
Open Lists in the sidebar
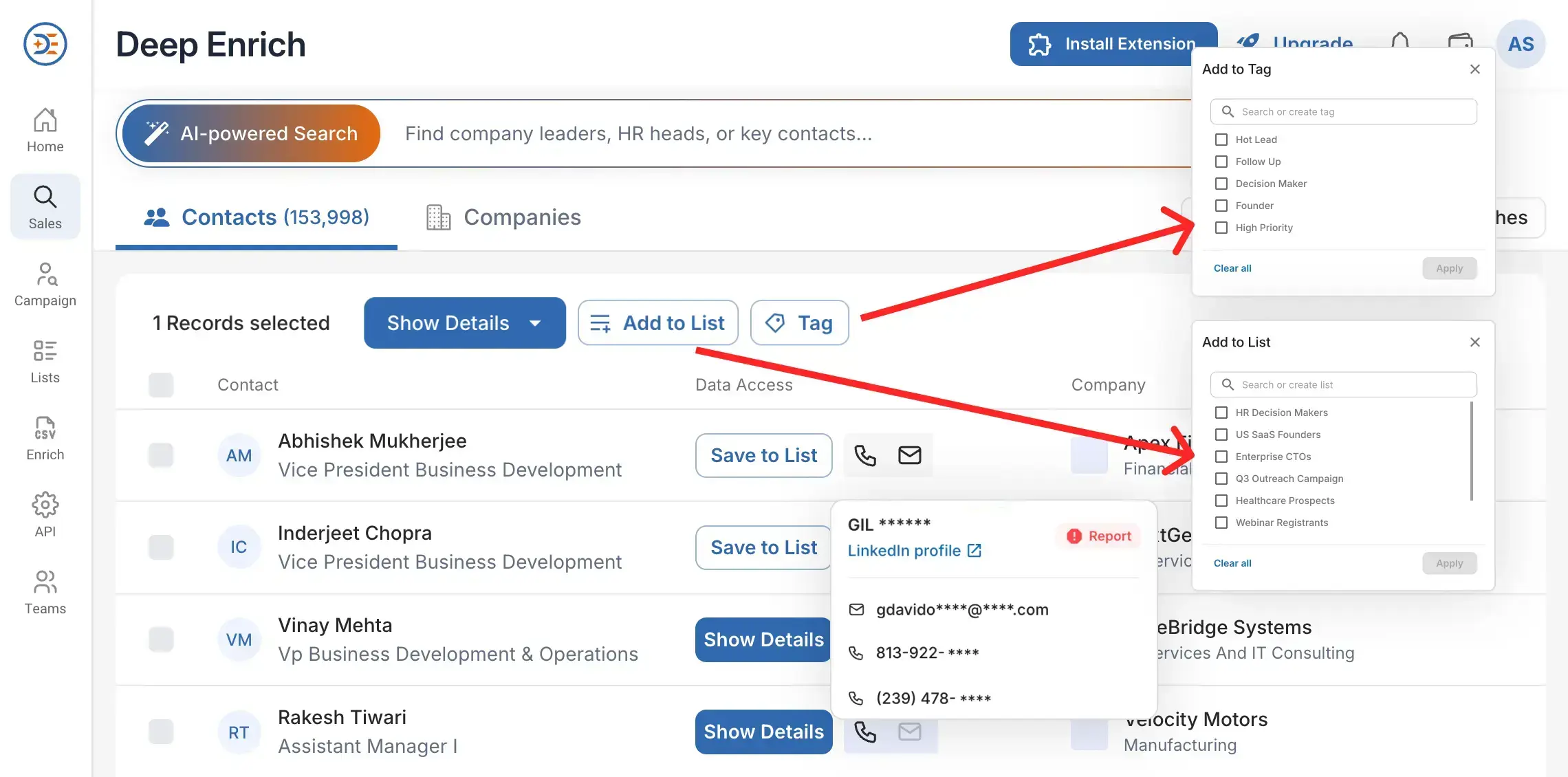[45, 362]
